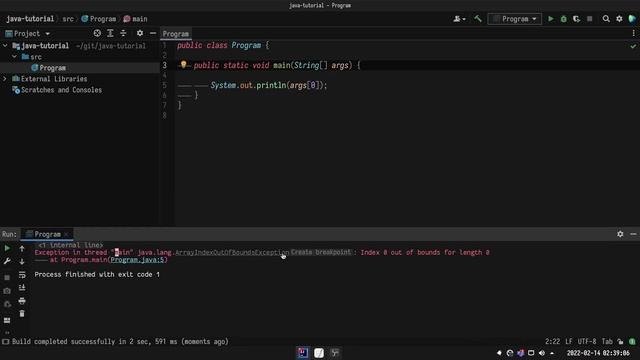Open Run panel settings gear
Image resolution: width=640 pixels, height=360 pixels.
tap(620, 234)
